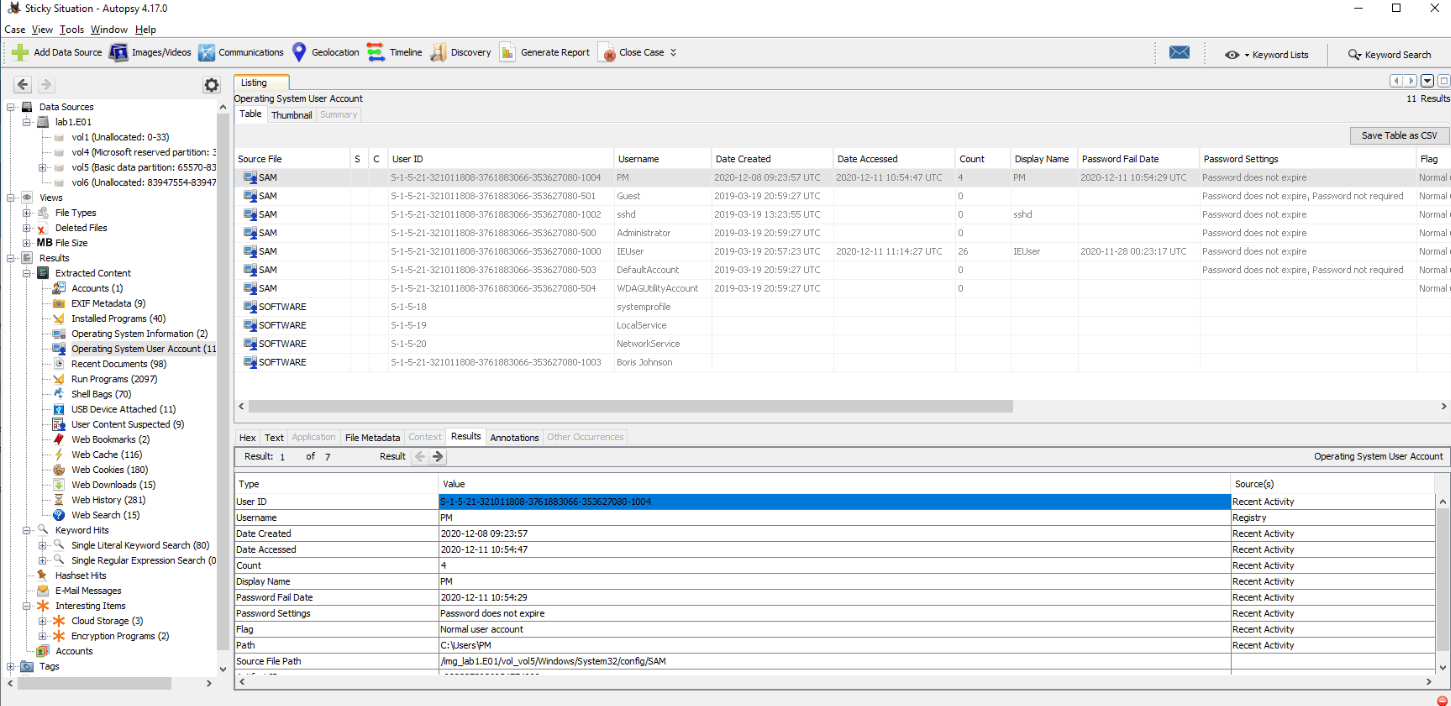Select Web Search (15) tree item
Image resolution: width=1451 pixels, height=706 pixels.
click(x=105, y=515)
